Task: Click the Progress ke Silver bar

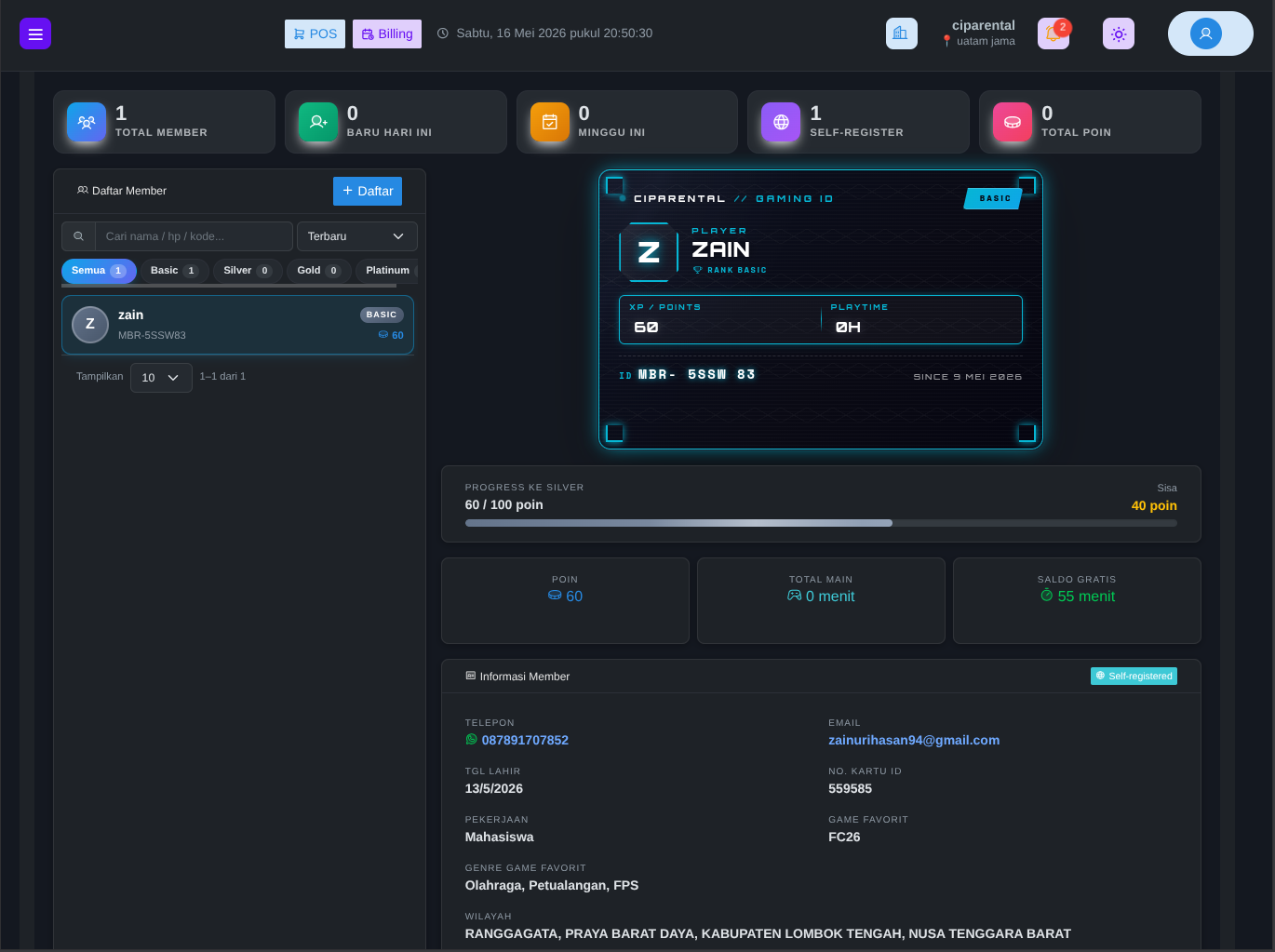Action: coord(821,523)
